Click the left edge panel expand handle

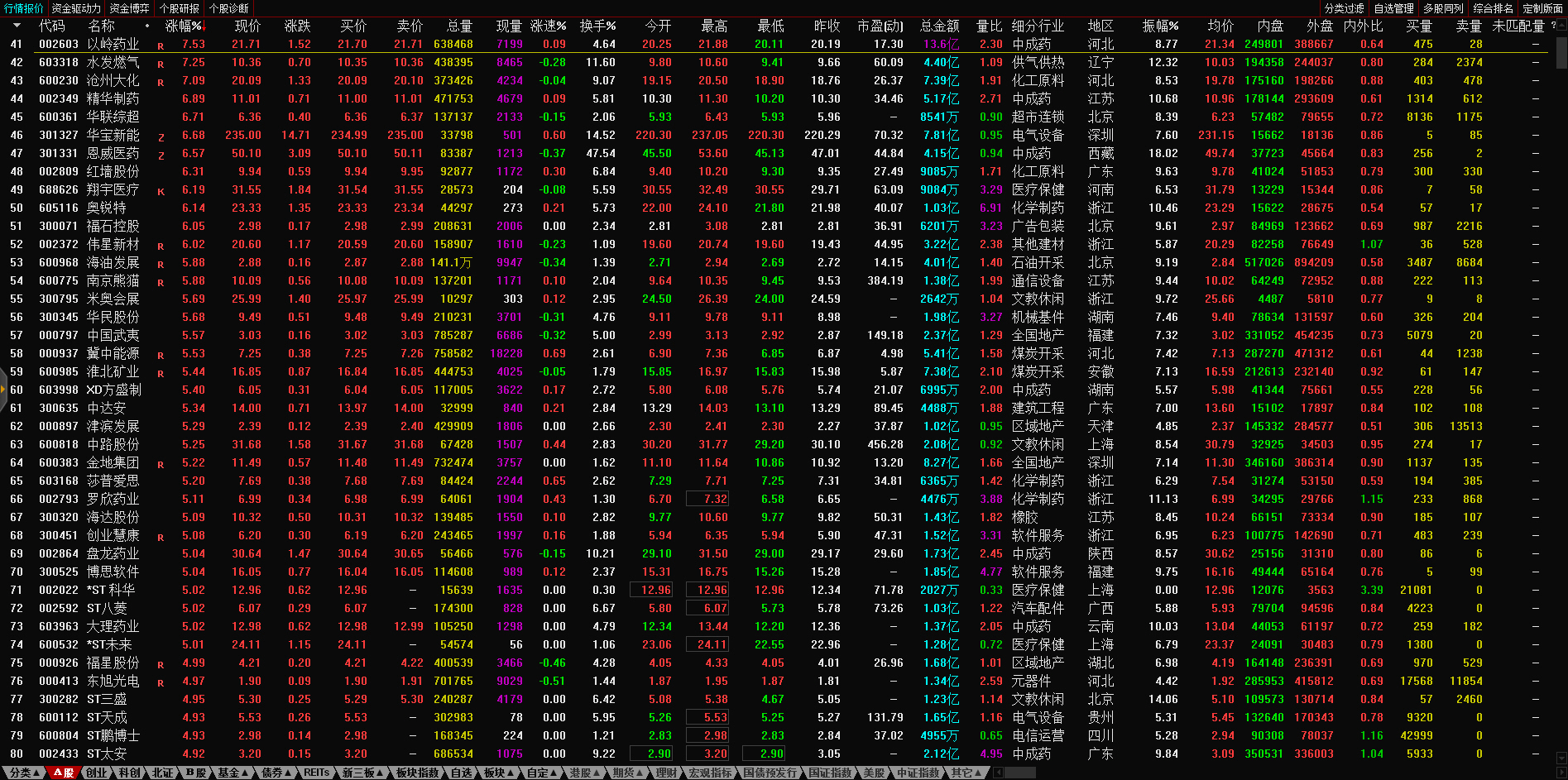(3, 391)
